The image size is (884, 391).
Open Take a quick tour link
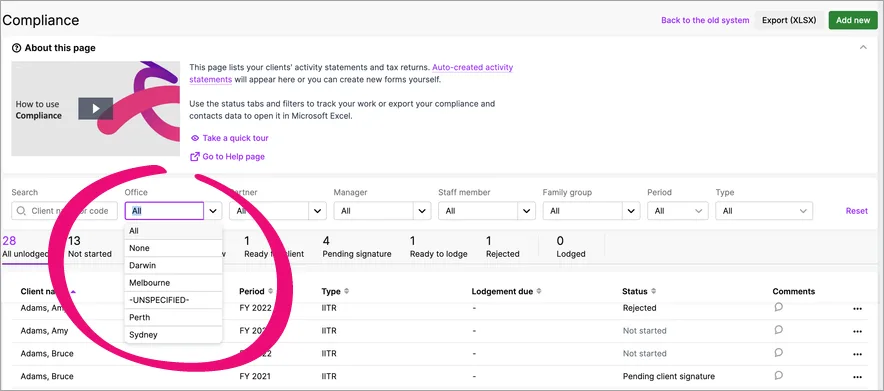236,138
